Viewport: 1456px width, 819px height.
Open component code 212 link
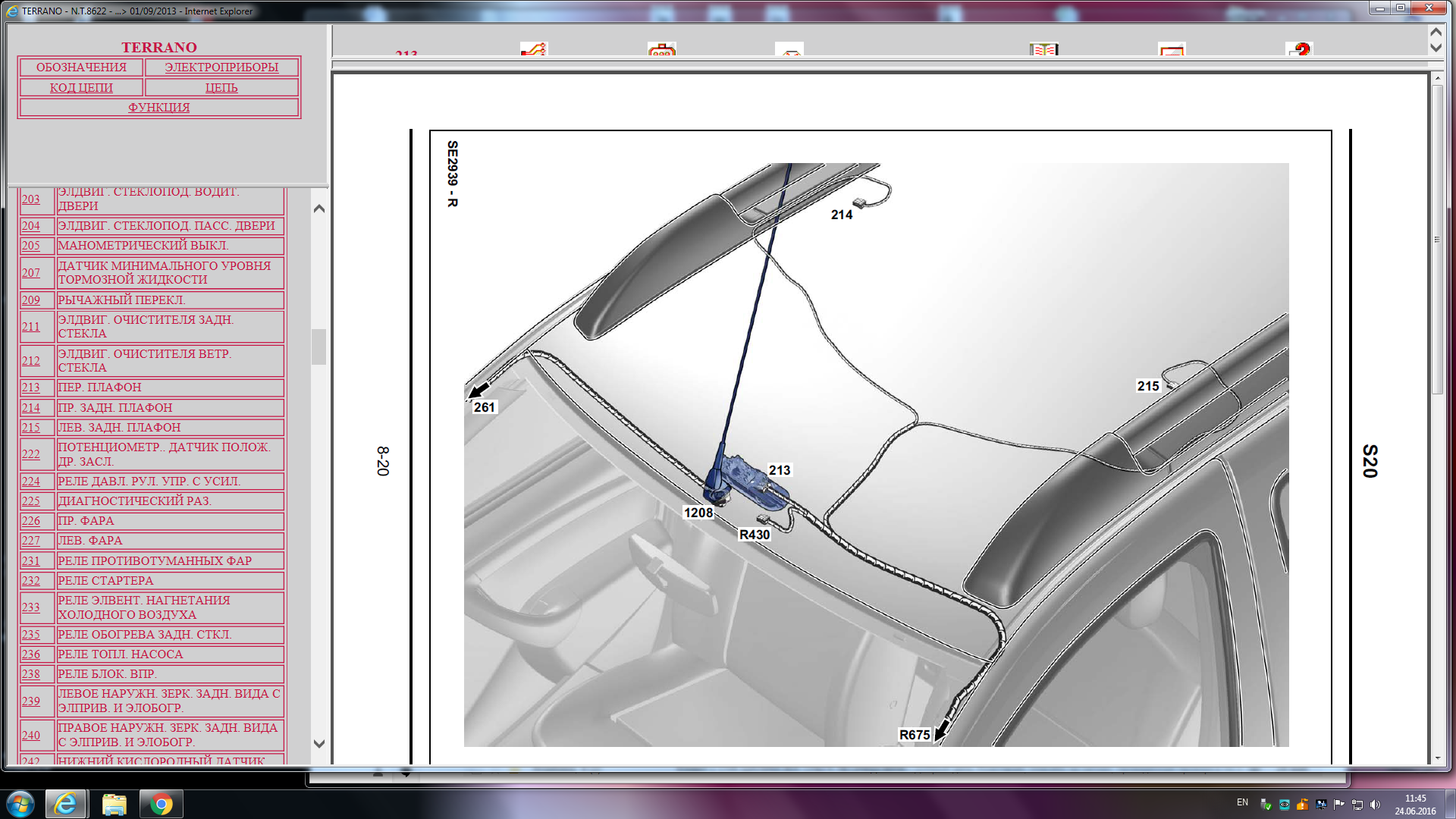click(31, 361)
